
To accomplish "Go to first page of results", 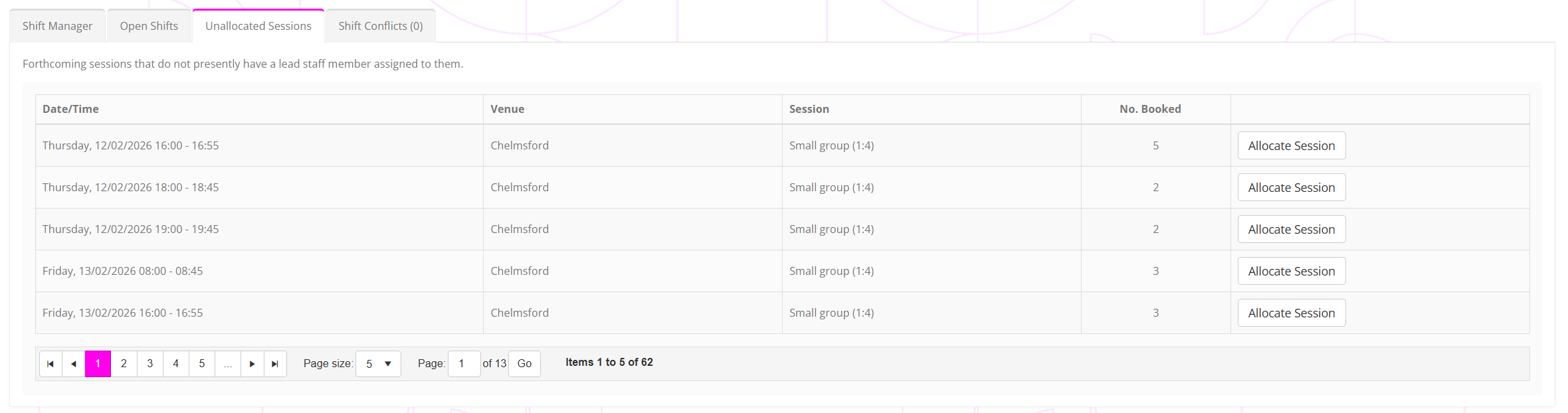I will pyautogui.click(x=50, y=364).
